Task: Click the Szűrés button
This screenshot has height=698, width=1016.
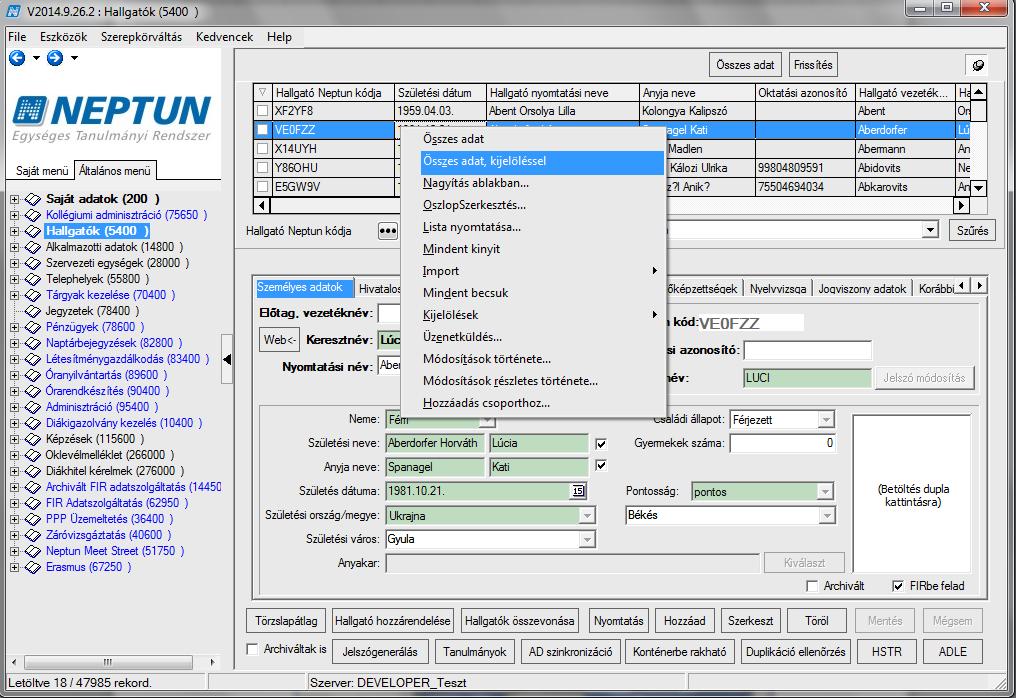Action: 973,231
